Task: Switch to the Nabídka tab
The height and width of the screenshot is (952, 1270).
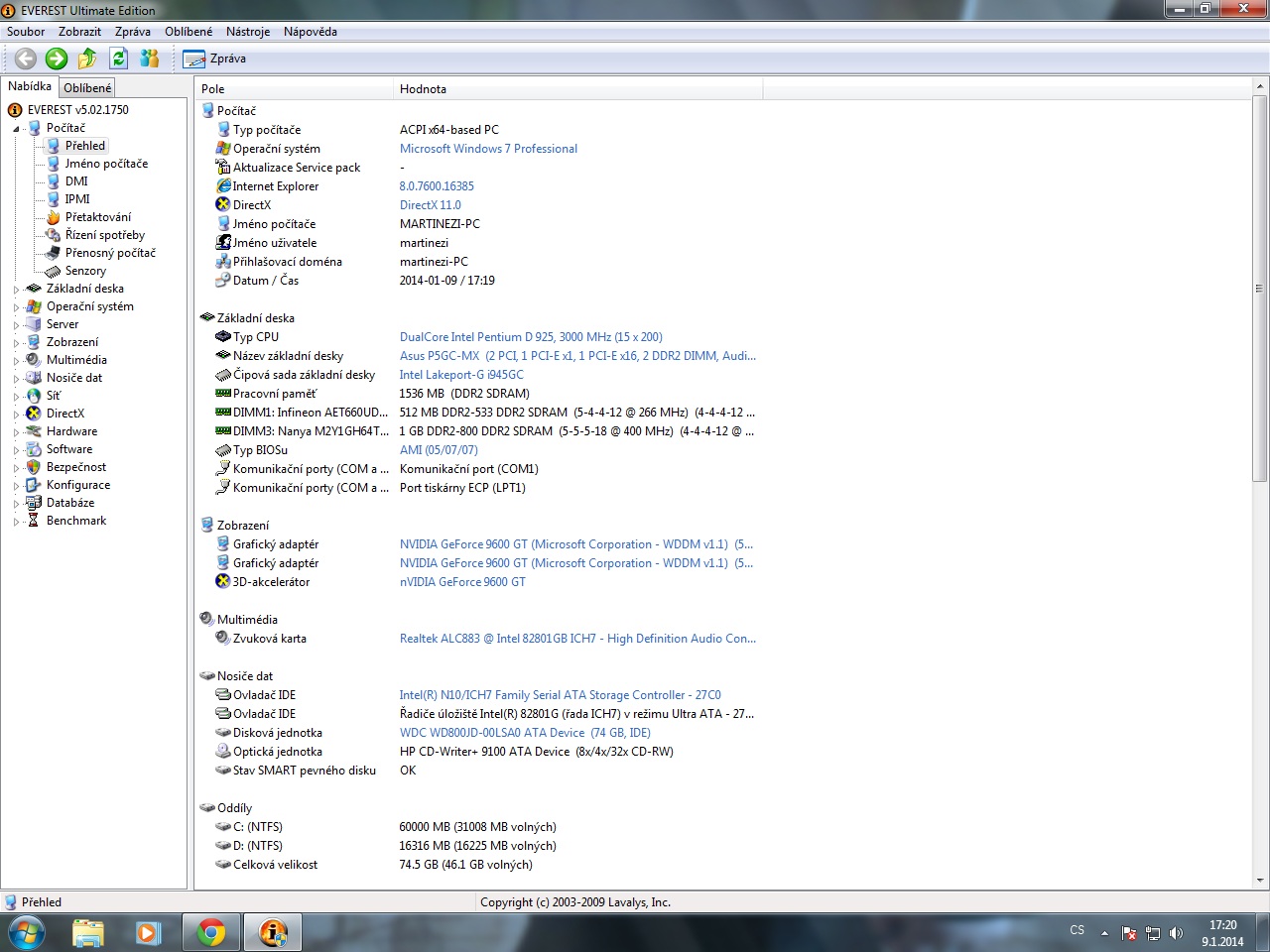Action: (x=30, y=86)
